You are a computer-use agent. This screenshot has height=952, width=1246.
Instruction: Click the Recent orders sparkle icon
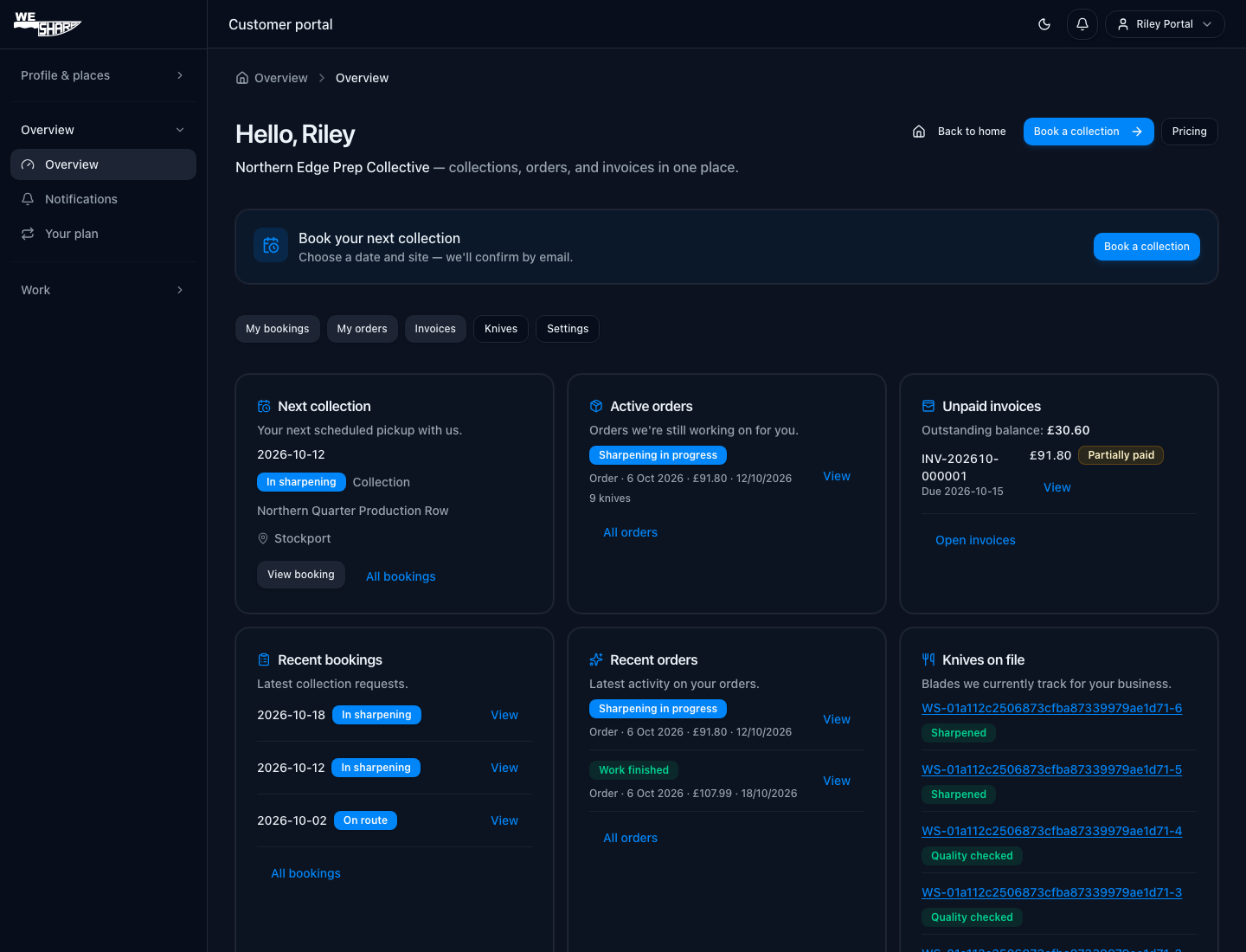click(596, 660)
